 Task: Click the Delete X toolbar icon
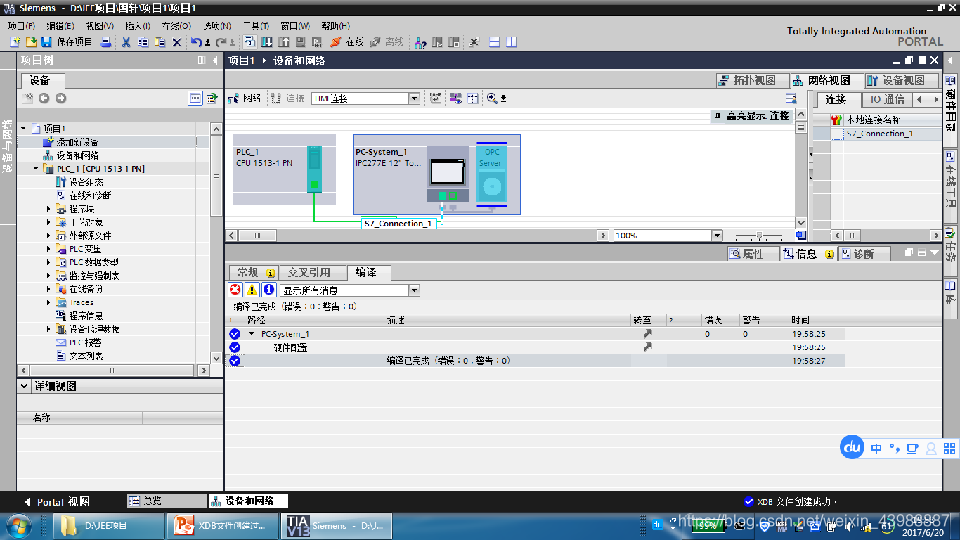pos(177,42)
